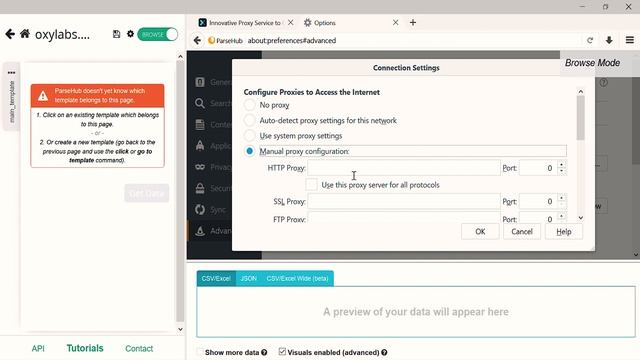
Task: Close the Options tab
Action: 396,22
